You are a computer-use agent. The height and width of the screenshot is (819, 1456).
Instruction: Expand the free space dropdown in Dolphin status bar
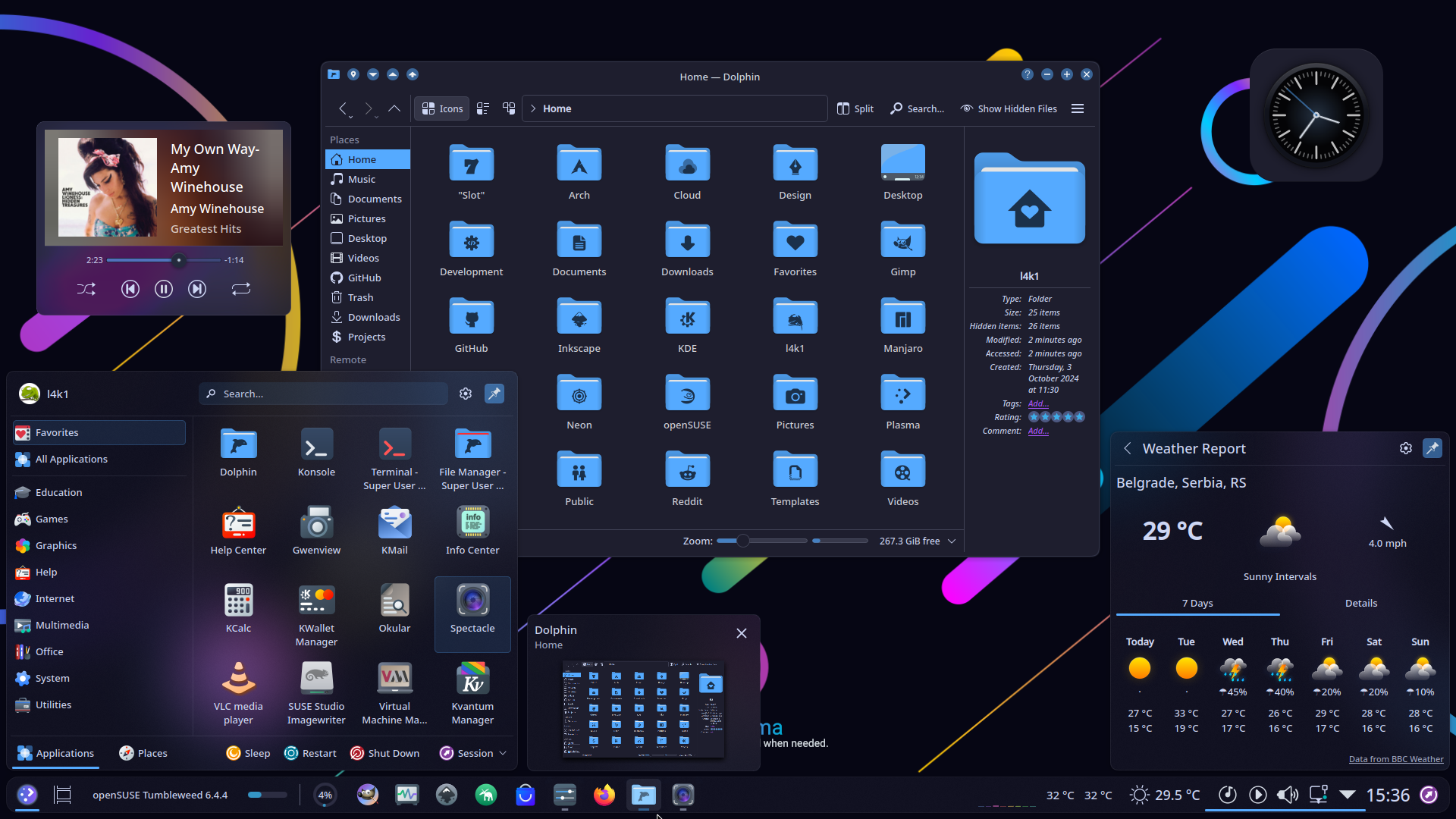click(952, 541)
